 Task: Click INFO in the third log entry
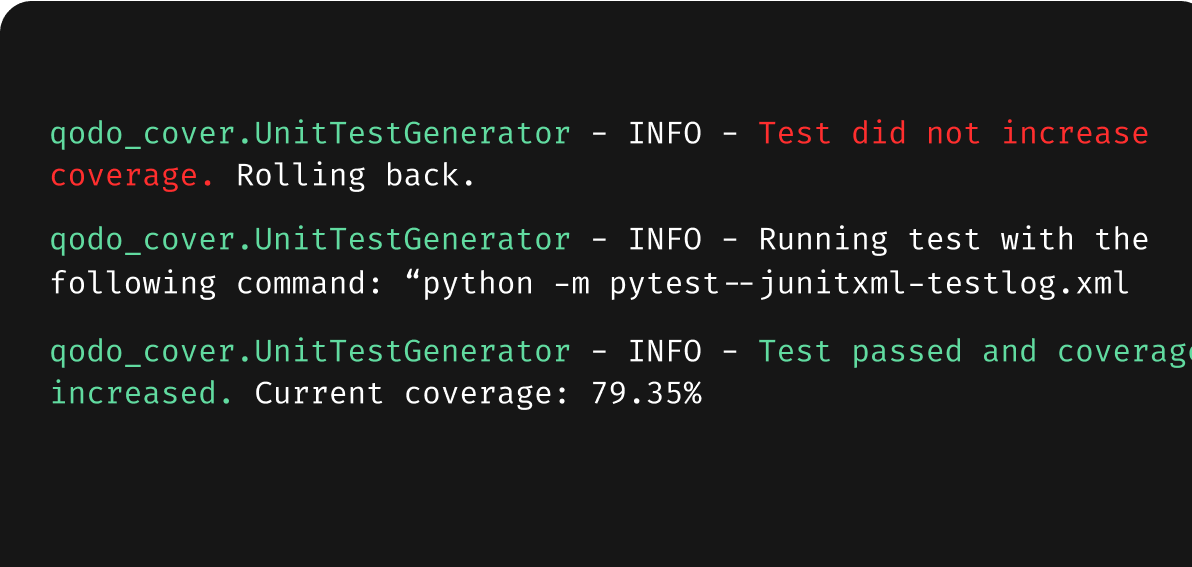(665, 351)
